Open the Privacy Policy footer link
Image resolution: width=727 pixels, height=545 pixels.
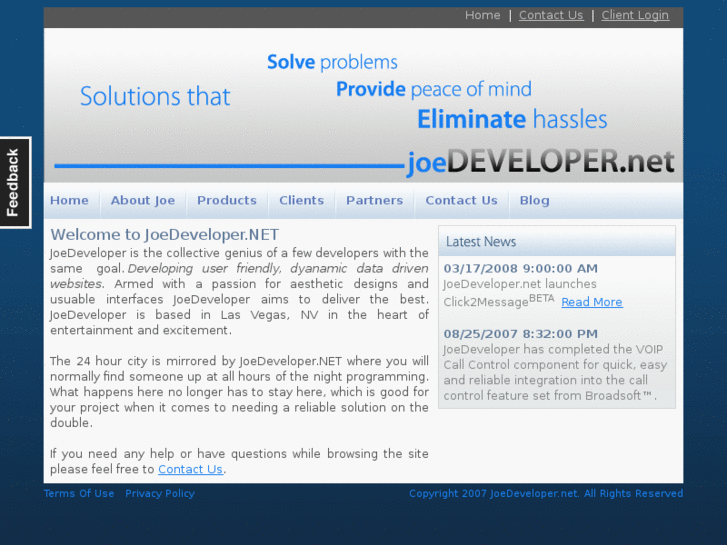pos(160,494)
